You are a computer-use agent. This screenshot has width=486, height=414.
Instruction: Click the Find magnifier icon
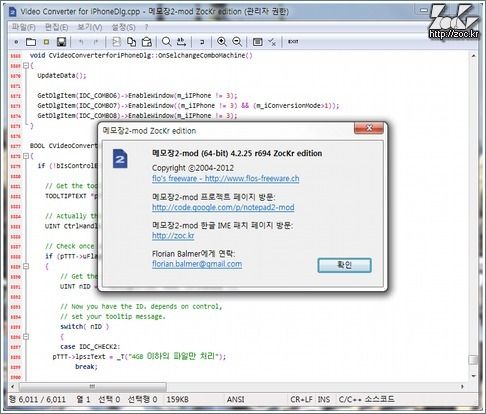point(166,42)
